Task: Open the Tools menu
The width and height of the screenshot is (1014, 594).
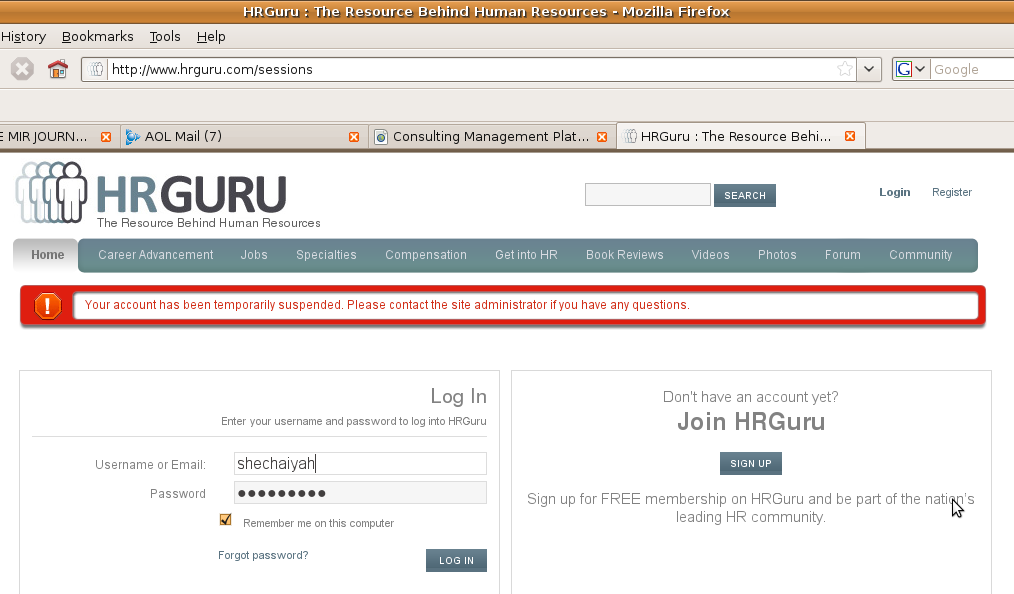Action: (x=165, y=37)
